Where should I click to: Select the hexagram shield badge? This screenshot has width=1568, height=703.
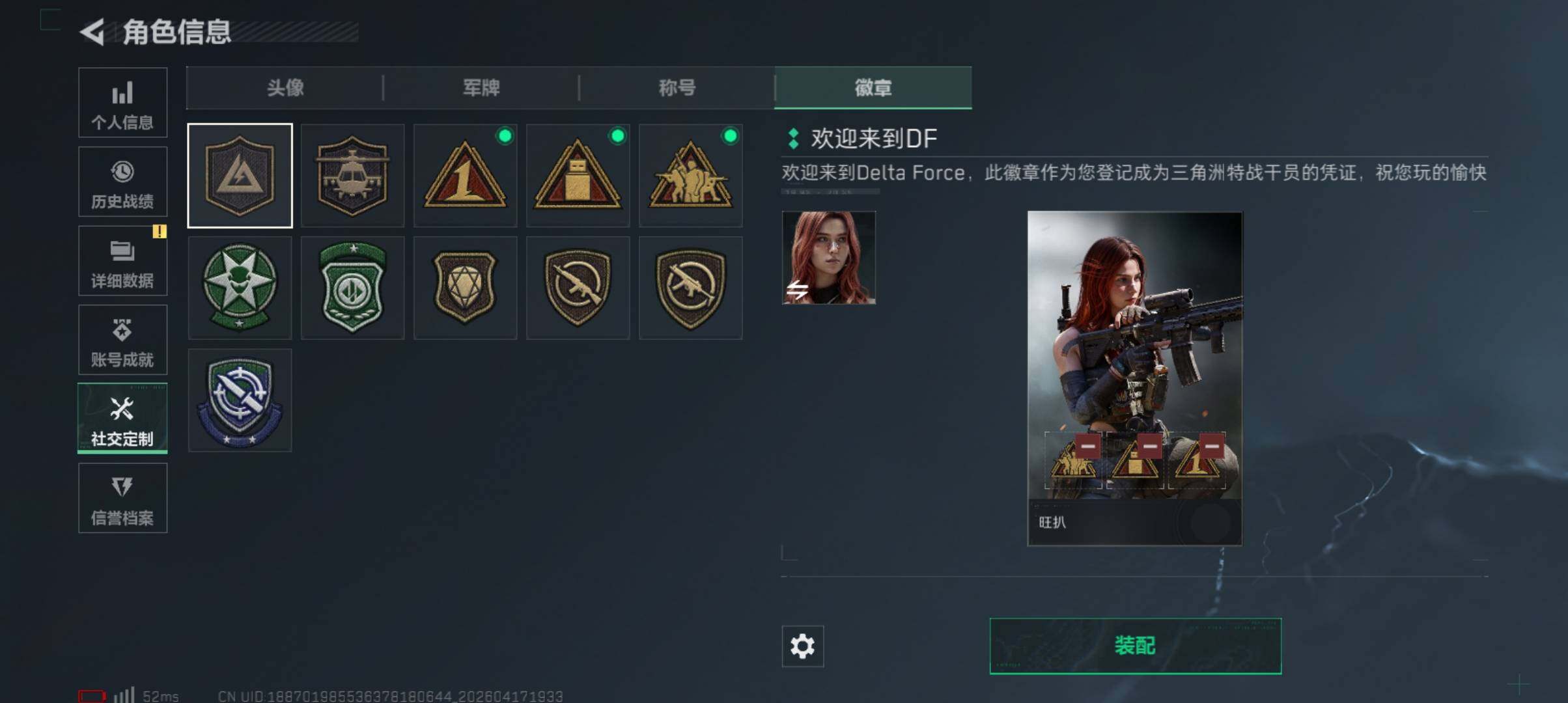(x=465, y=288)
